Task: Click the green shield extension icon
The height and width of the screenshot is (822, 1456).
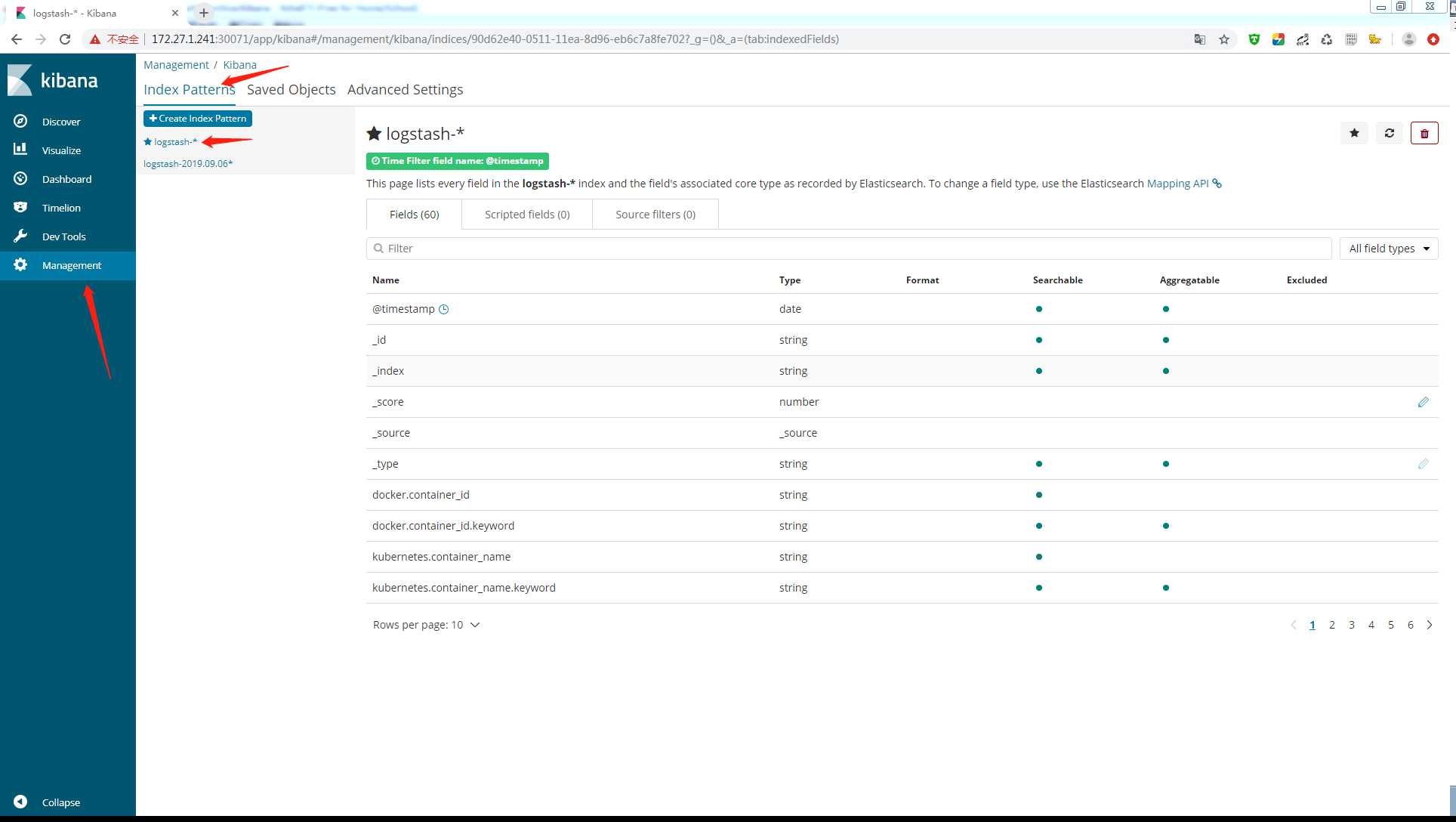Action: 1254,39
